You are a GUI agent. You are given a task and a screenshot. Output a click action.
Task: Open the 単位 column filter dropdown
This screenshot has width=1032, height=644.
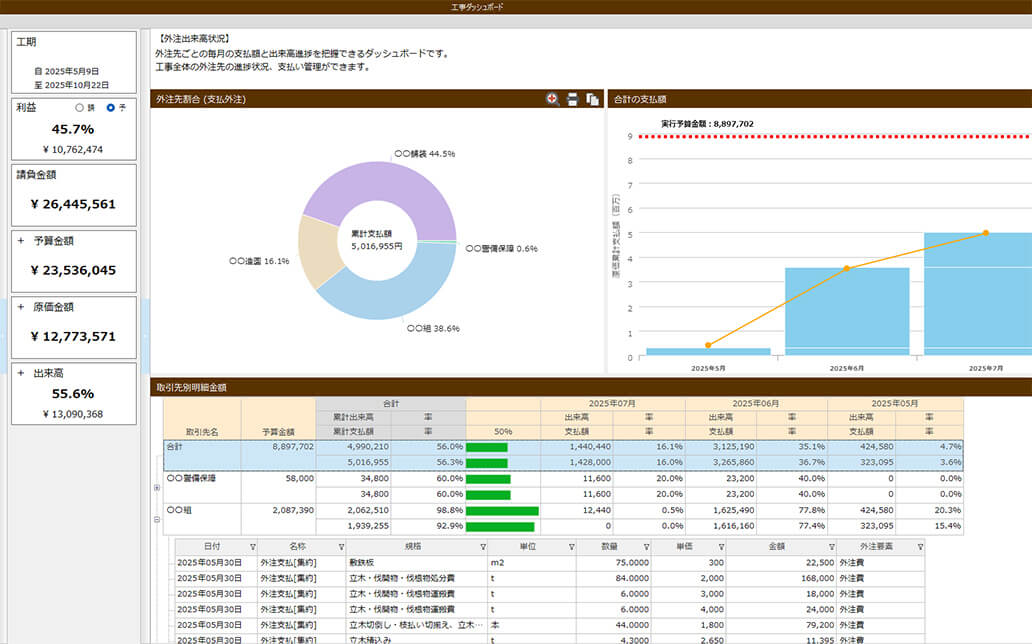571,547
